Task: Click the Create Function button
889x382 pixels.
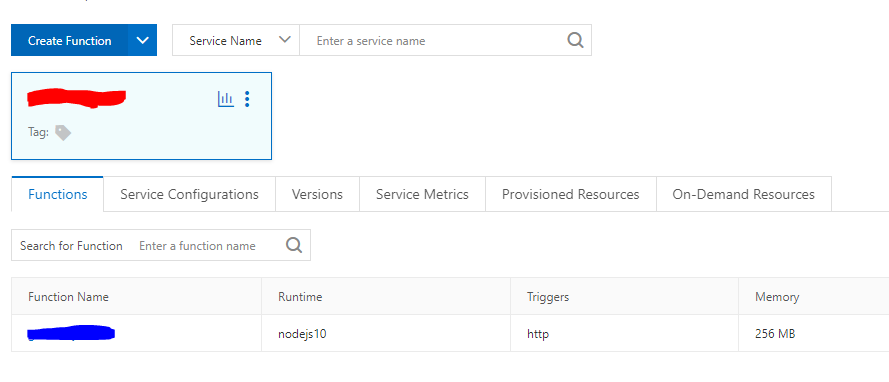Action: point(69,40)
